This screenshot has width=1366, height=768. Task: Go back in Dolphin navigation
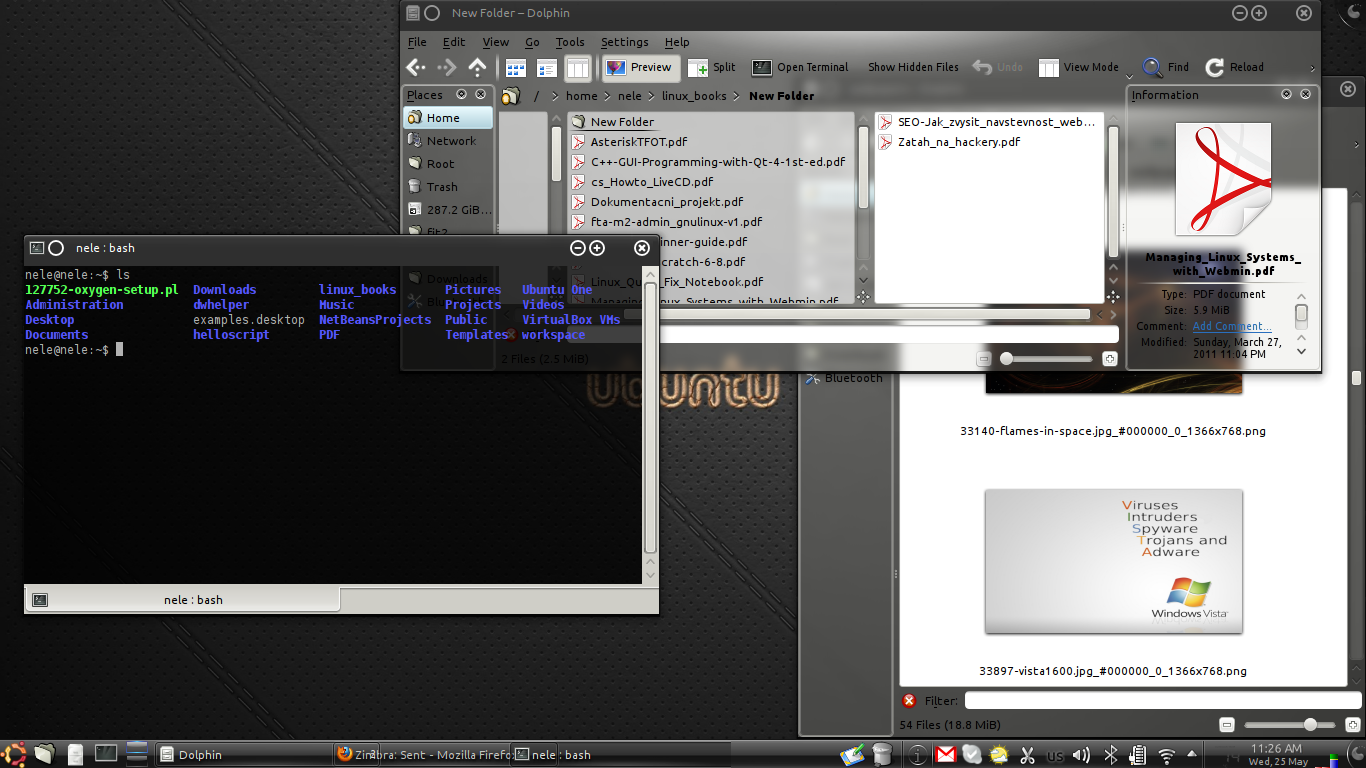tap(416, 67)
